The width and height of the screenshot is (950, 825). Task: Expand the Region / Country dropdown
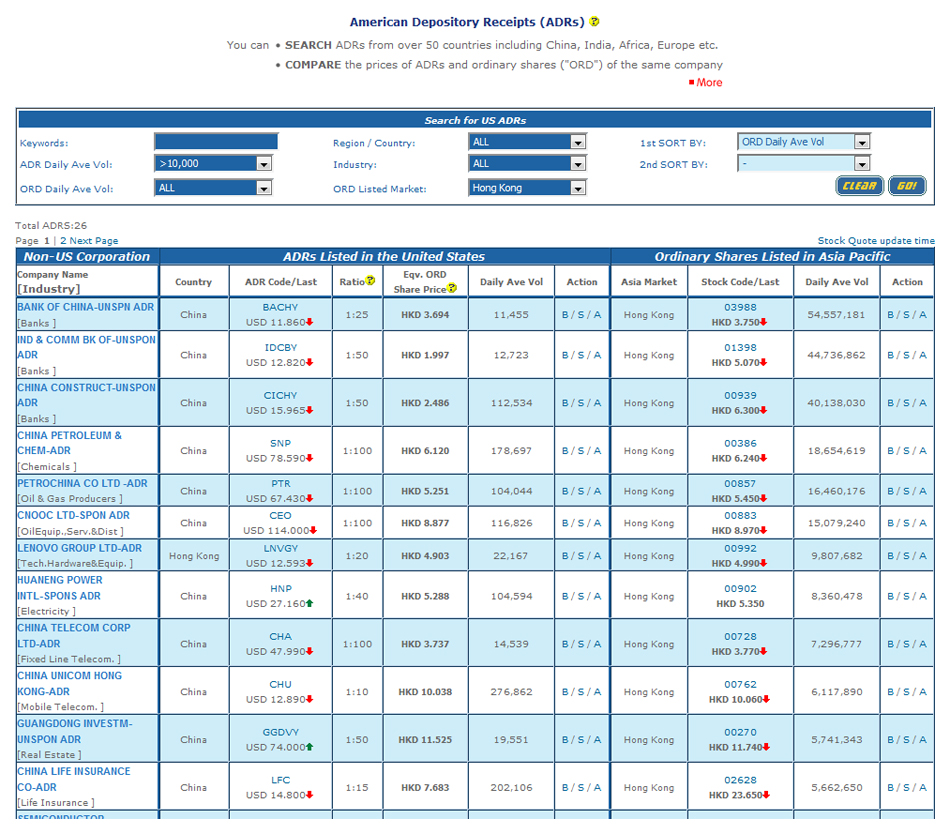(527, 142)
